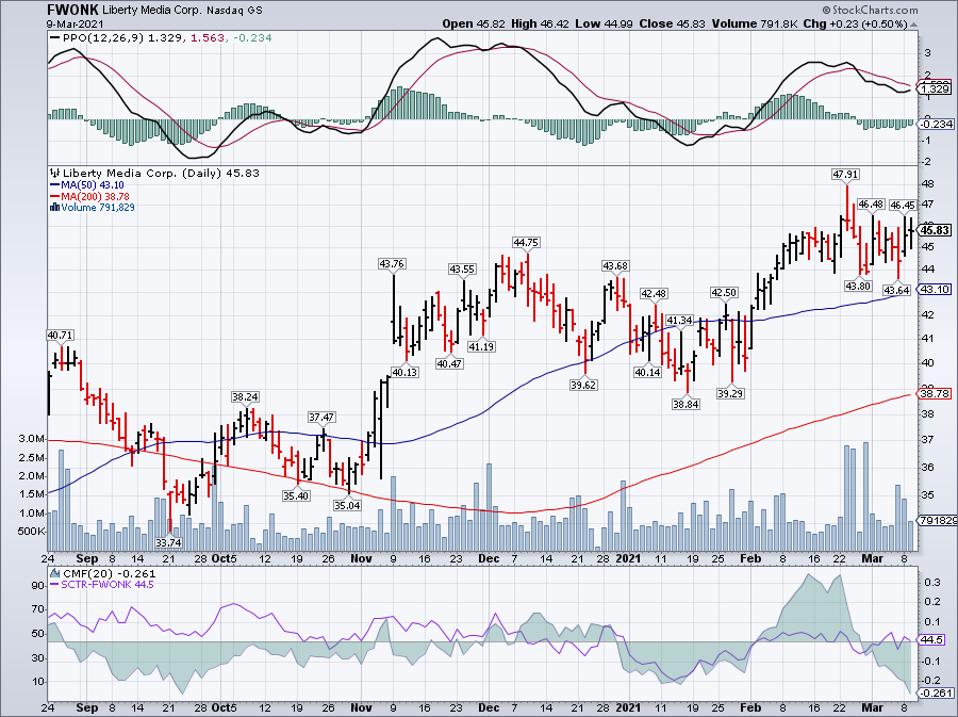Click the 44.5 SCTR tag on the right axis

[x=932, y=640]
